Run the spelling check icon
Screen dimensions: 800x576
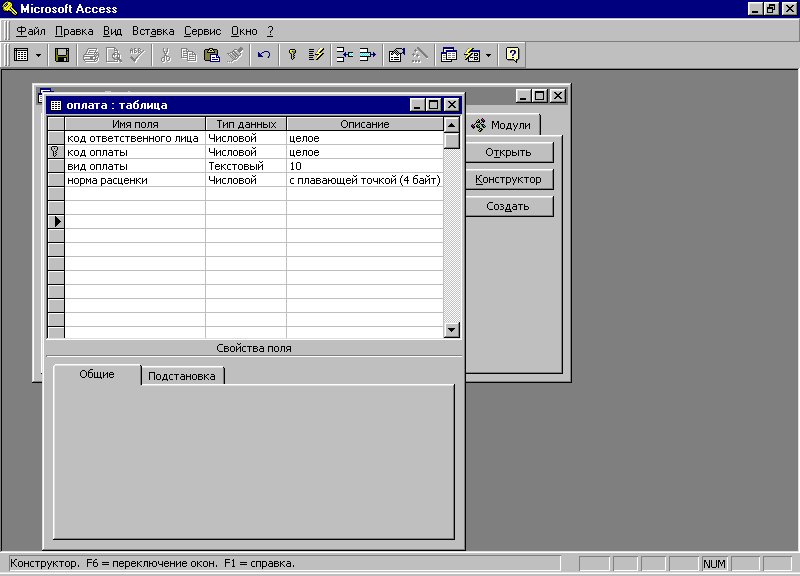137,55
